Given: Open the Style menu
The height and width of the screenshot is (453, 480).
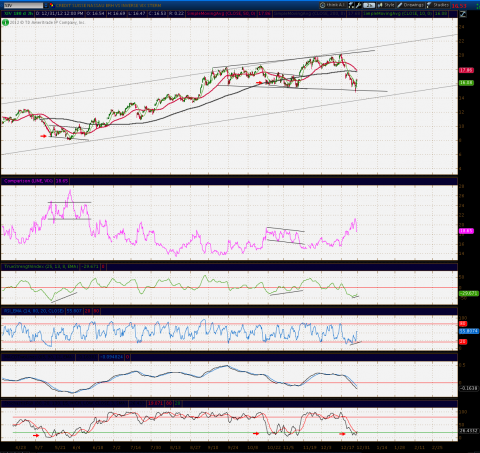Looking at the screenshot, I should 386,5.
